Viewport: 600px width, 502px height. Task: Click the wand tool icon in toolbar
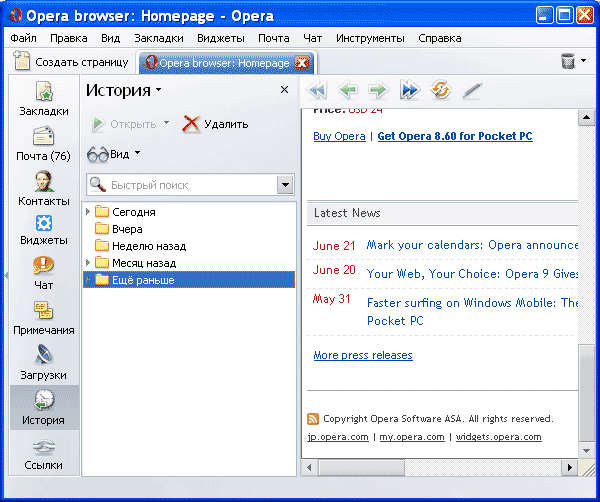472,91
